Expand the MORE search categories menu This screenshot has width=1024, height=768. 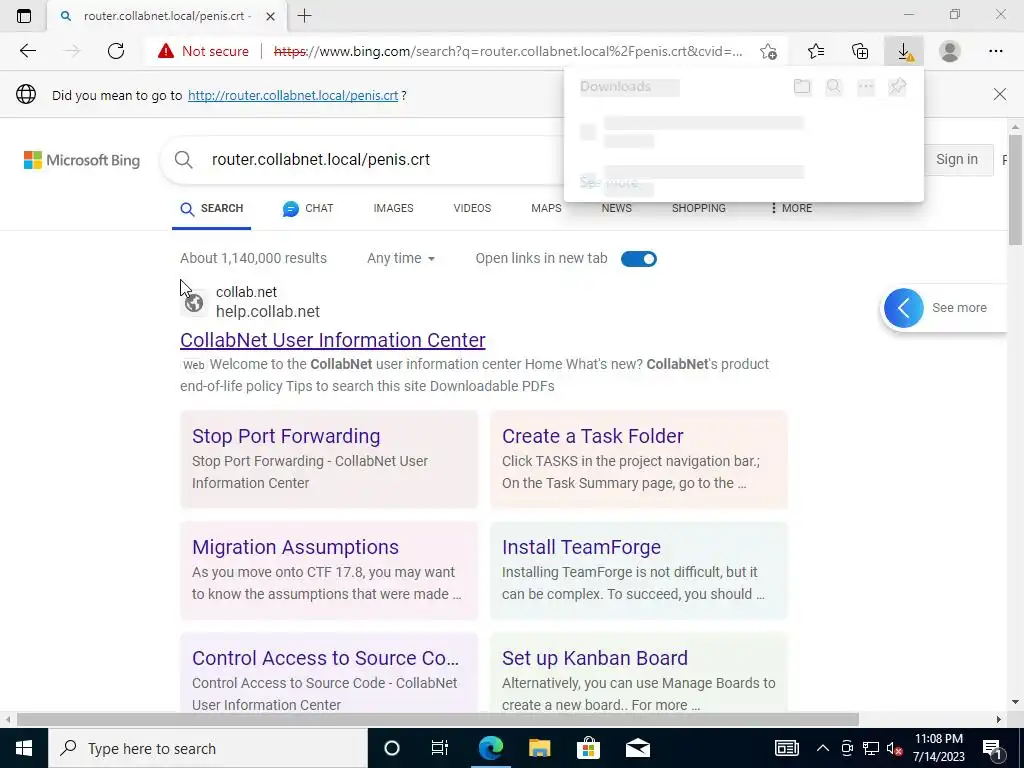791,208
